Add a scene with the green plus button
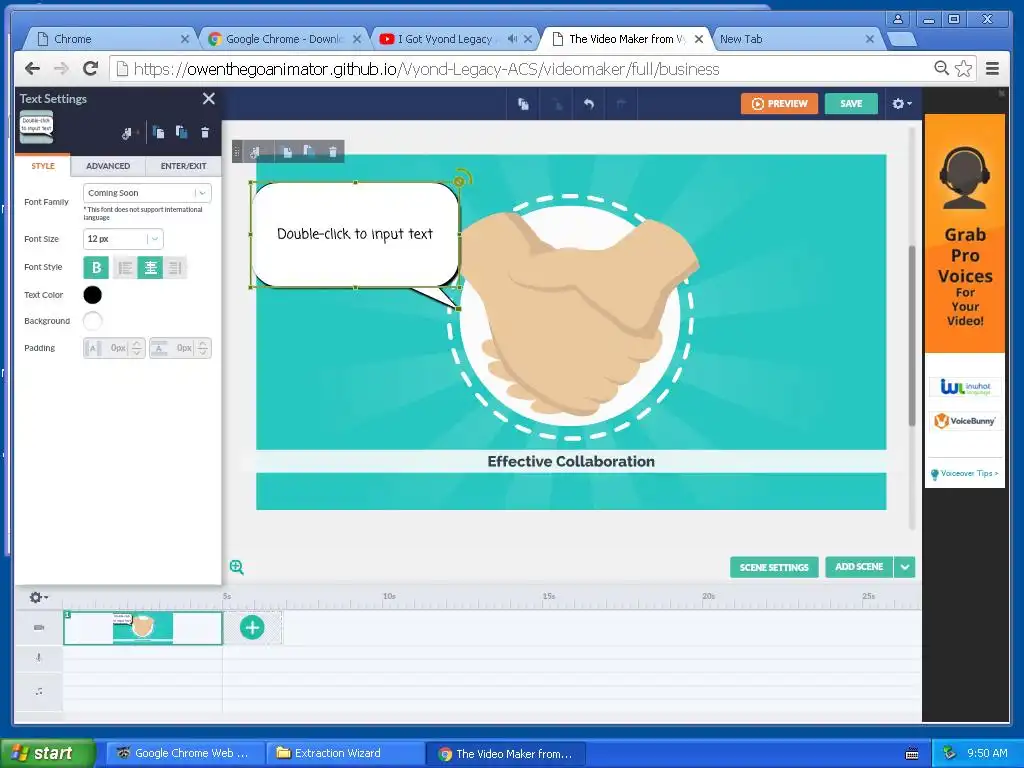 (x=252, y=628)
